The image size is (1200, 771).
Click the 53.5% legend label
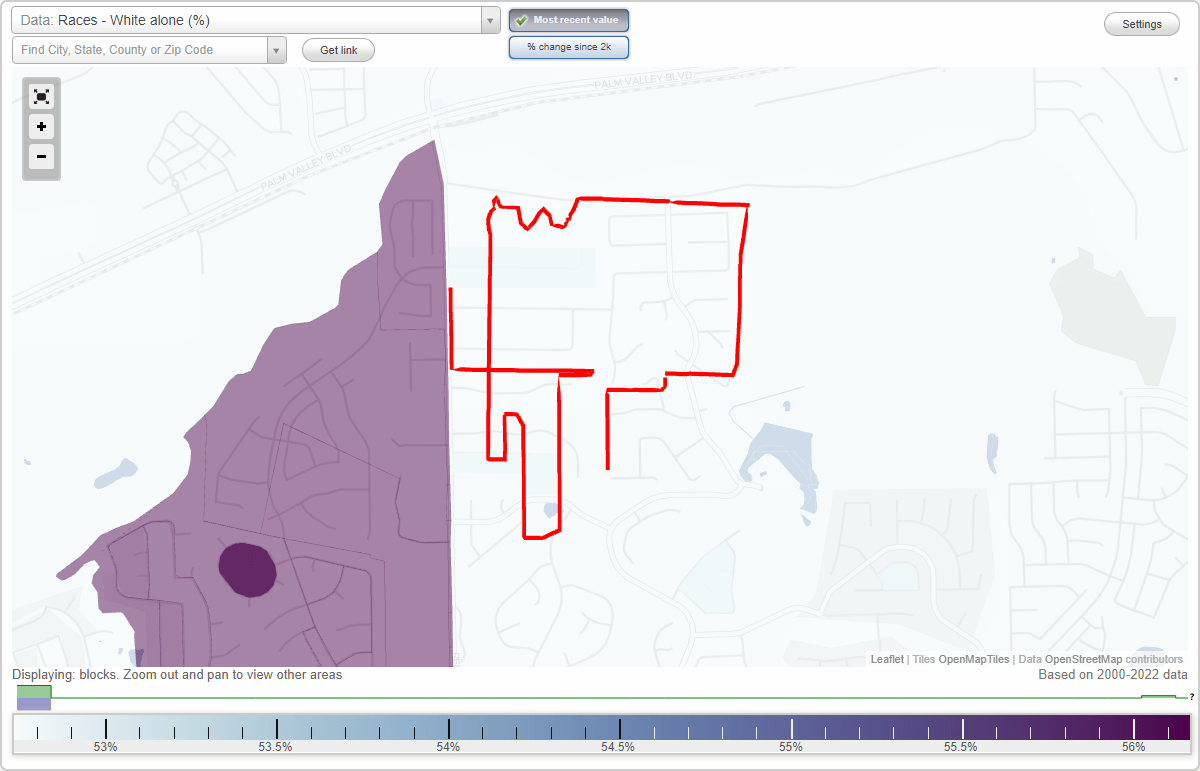click(x=277, y=747)
